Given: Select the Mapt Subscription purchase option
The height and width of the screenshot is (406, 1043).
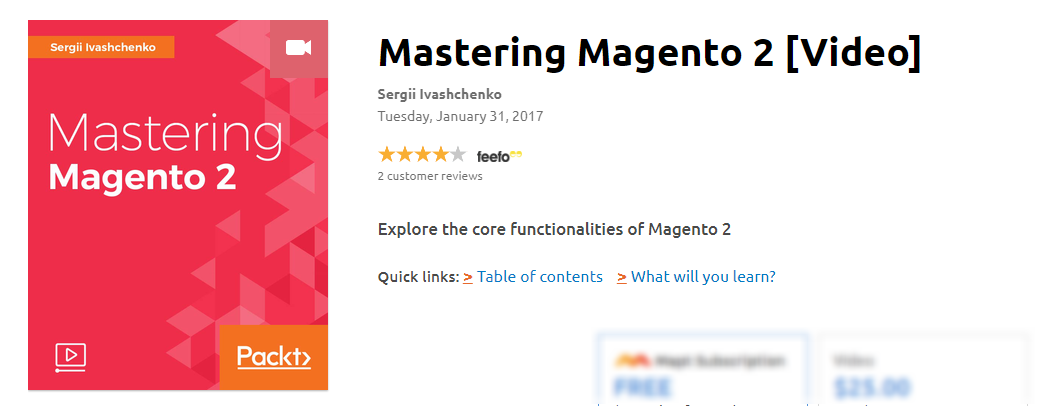Looking at the screenshot, I should click(702, 368).
